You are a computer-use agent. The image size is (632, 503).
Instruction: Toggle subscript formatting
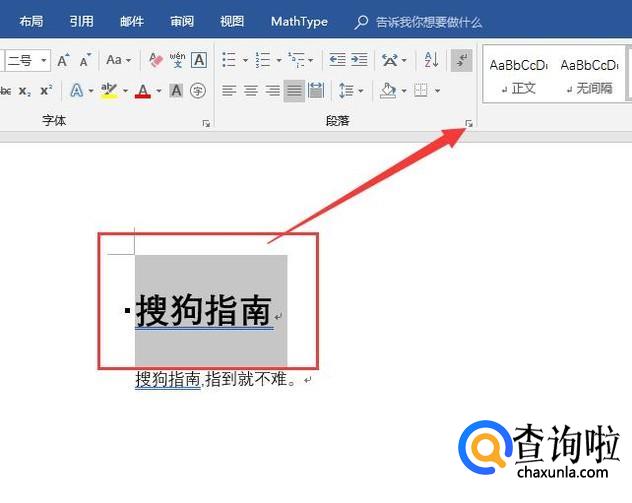pyautogui.click(x=25, y=91)
